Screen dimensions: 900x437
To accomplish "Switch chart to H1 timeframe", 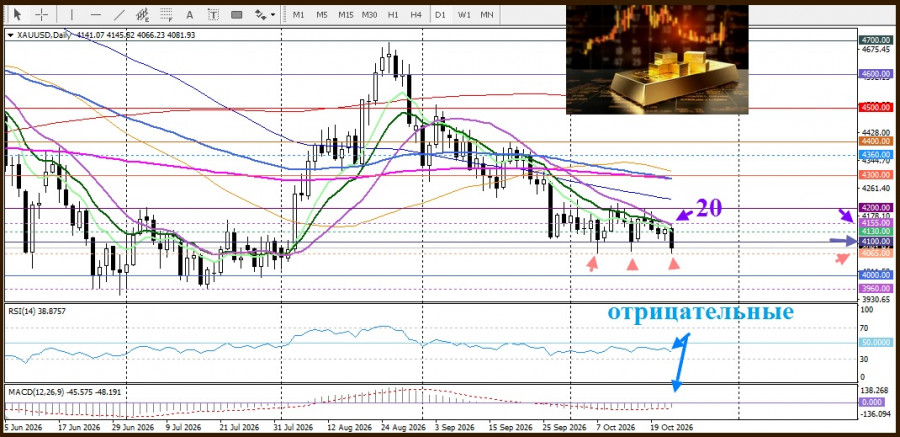I will pos(393,15).
